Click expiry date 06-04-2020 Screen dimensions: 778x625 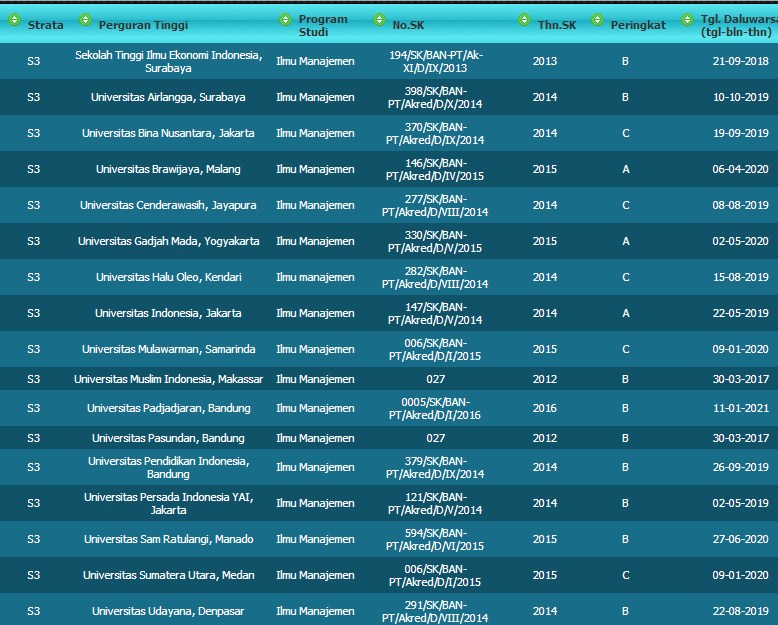[741, 169]
